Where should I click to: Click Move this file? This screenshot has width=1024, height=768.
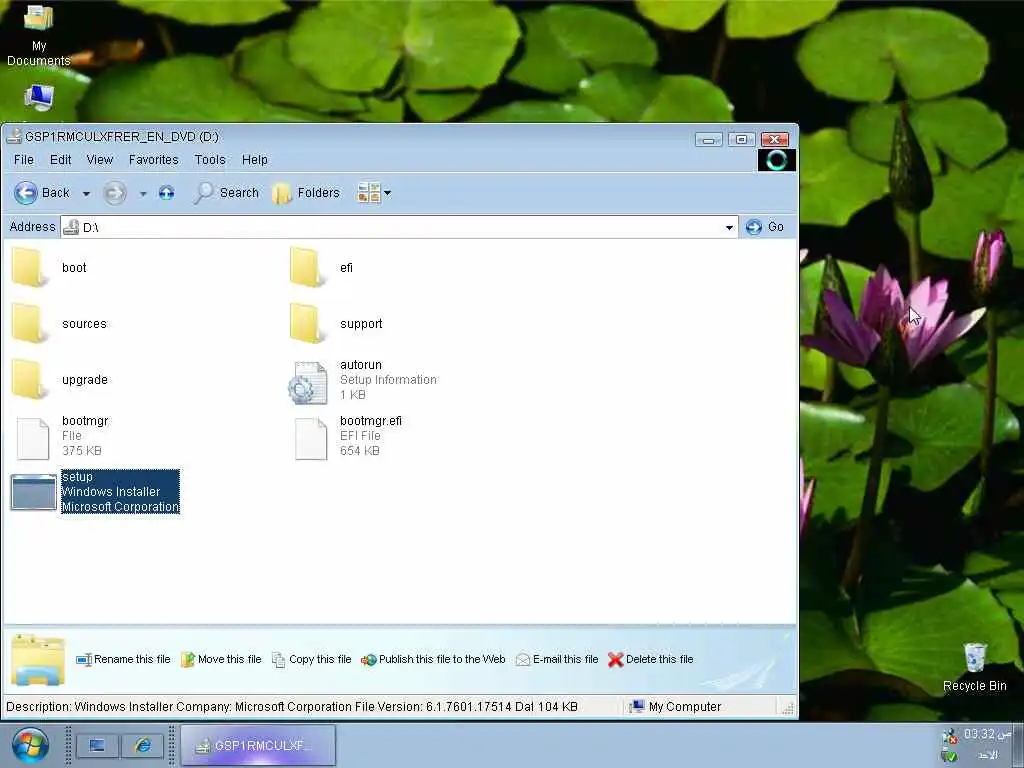point(221,660)
